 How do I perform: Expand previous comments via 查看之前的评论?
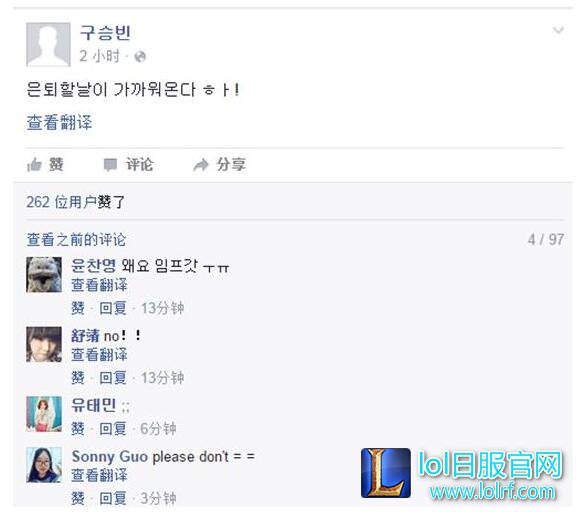[76, 240]
